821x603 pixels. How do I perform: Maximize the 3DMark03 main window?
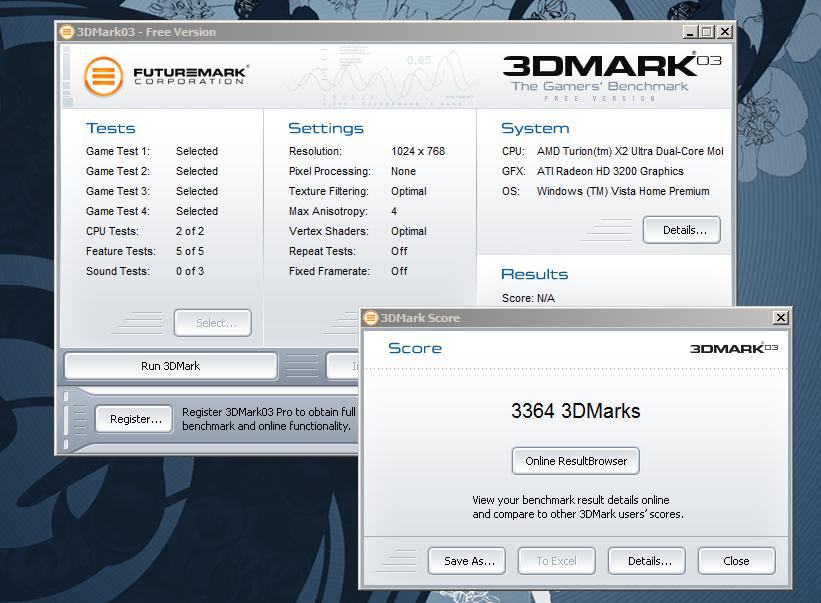[707, 32]
